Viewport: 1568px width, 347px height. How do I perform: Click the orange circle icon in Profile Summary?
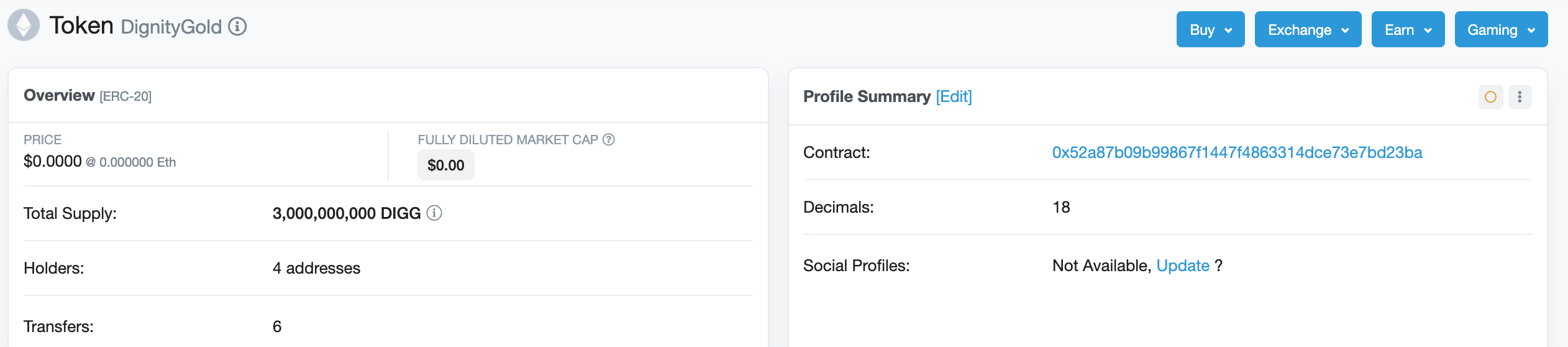(x=1490, y=97)
